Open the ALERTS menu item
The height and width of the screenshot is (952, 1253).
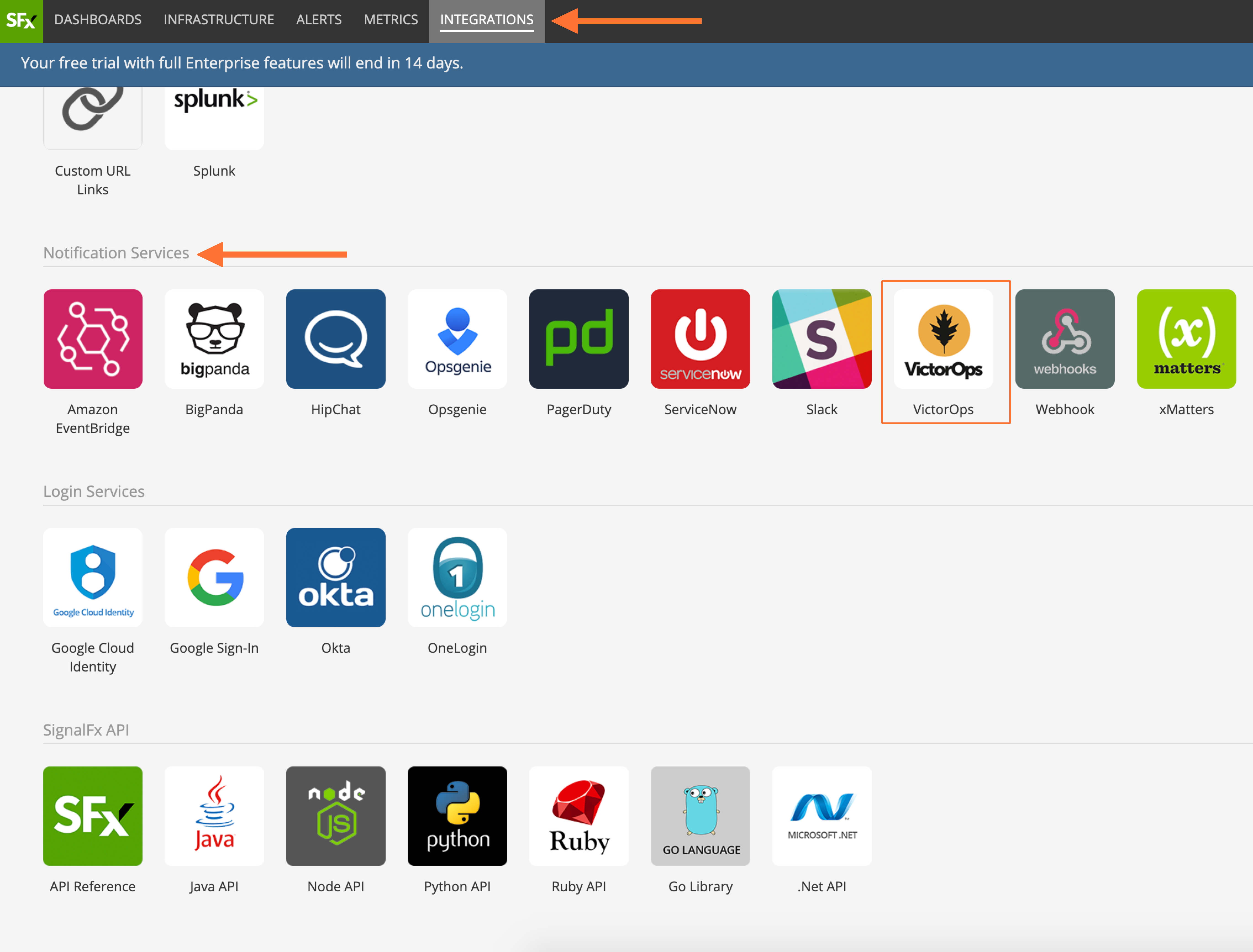[318, 20]
